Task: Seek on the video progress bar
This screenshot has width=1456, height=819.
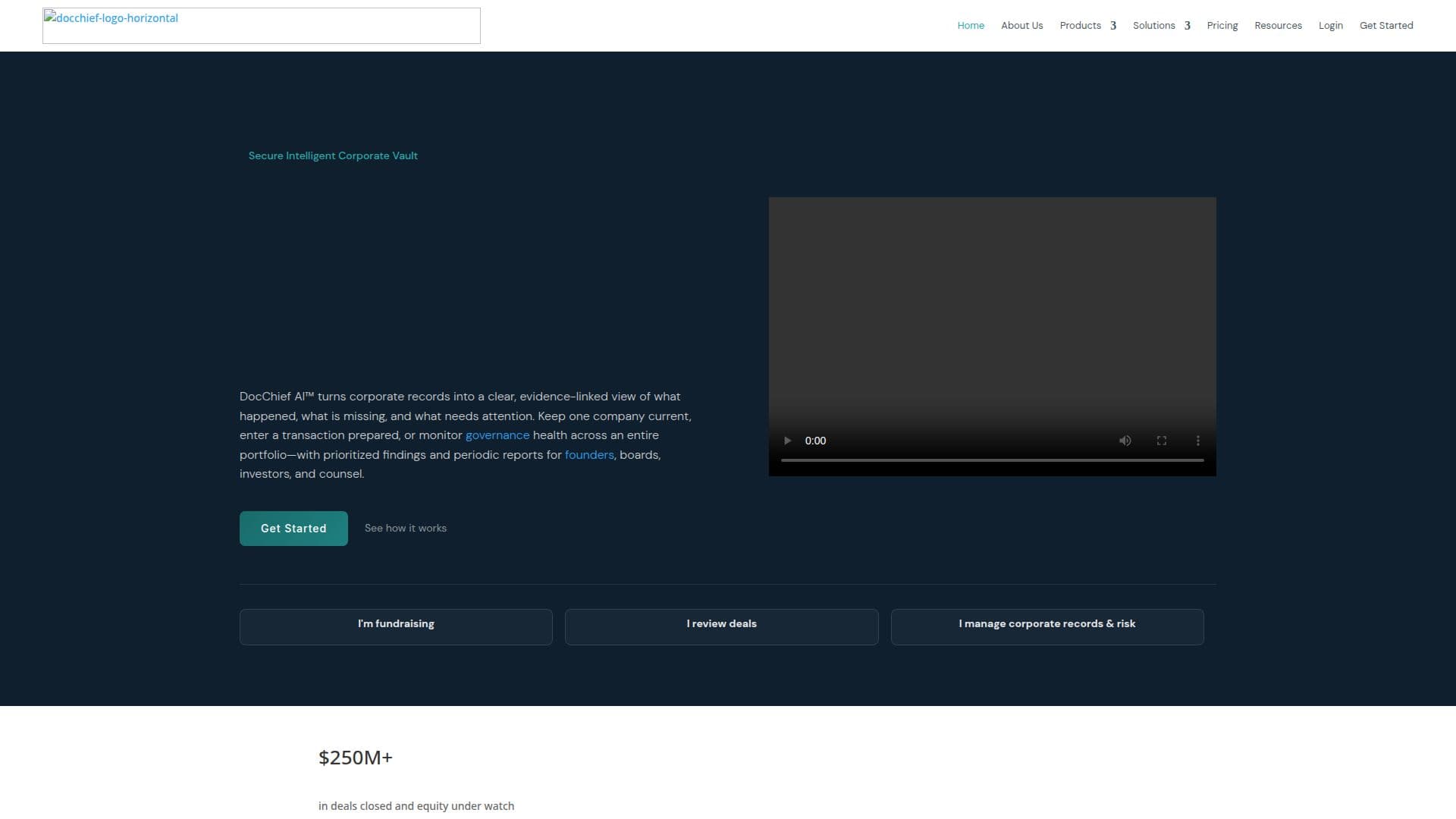Action: [992, 460]
